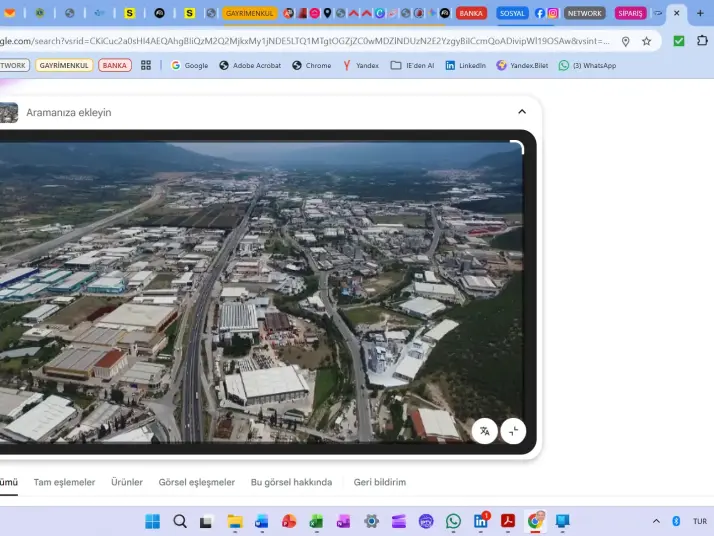The image size is (714, 536).
Task: Show hidden system tray icons
Action: (656, 521)
